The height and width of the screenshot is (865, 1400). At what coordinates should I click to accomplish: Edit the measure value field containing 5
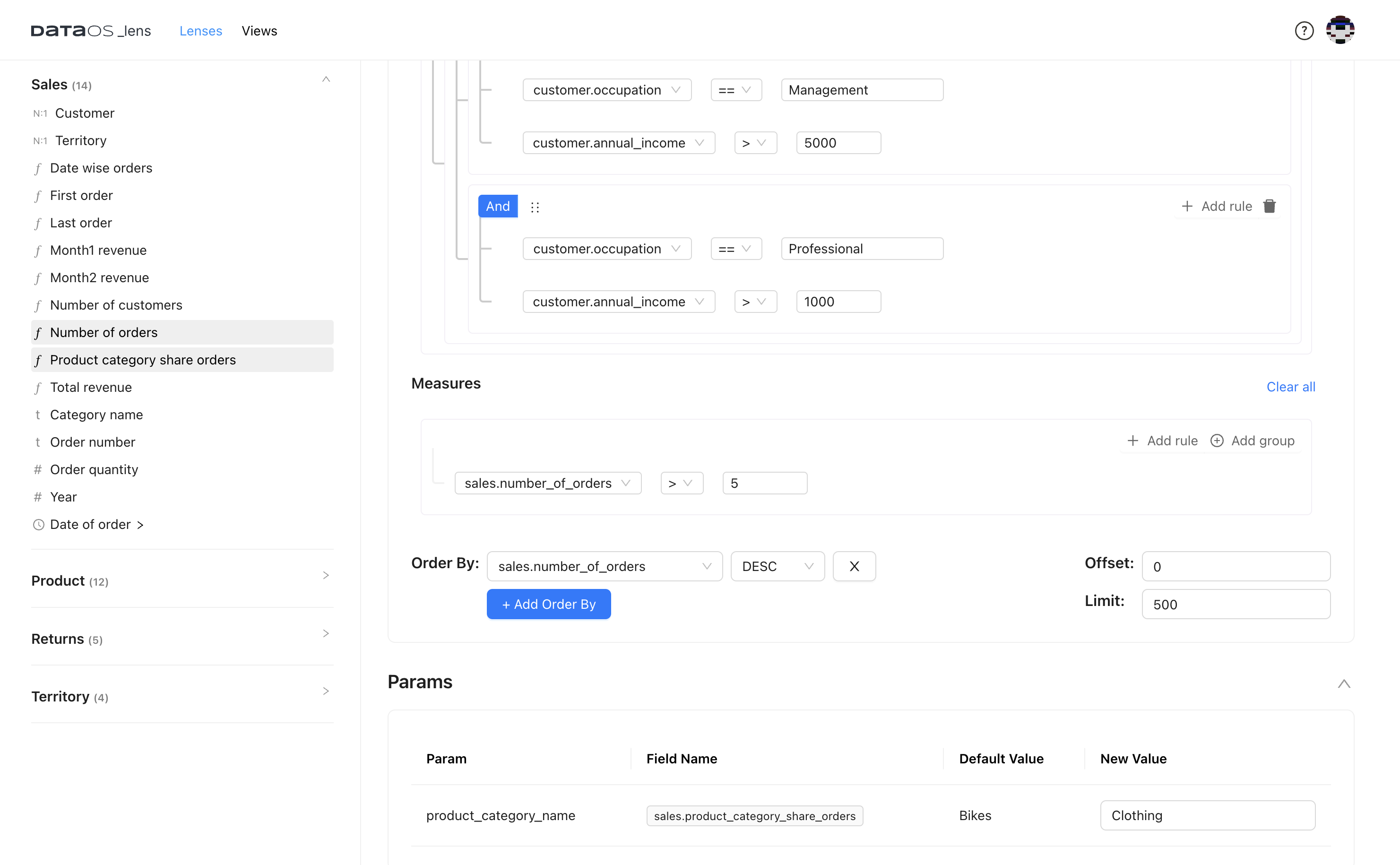coord(765,484)
